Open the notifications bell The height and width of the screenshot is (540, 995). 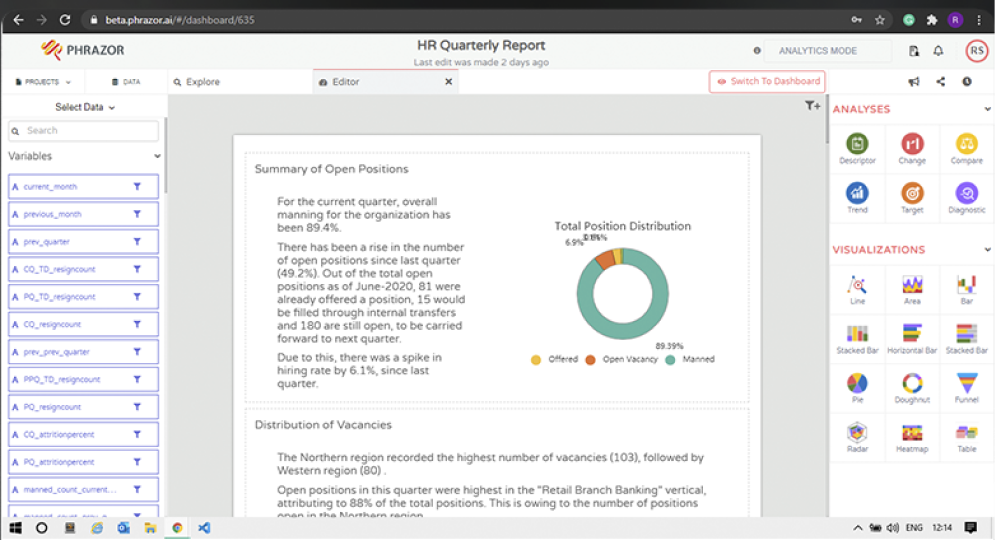click(x=938, y=51)
